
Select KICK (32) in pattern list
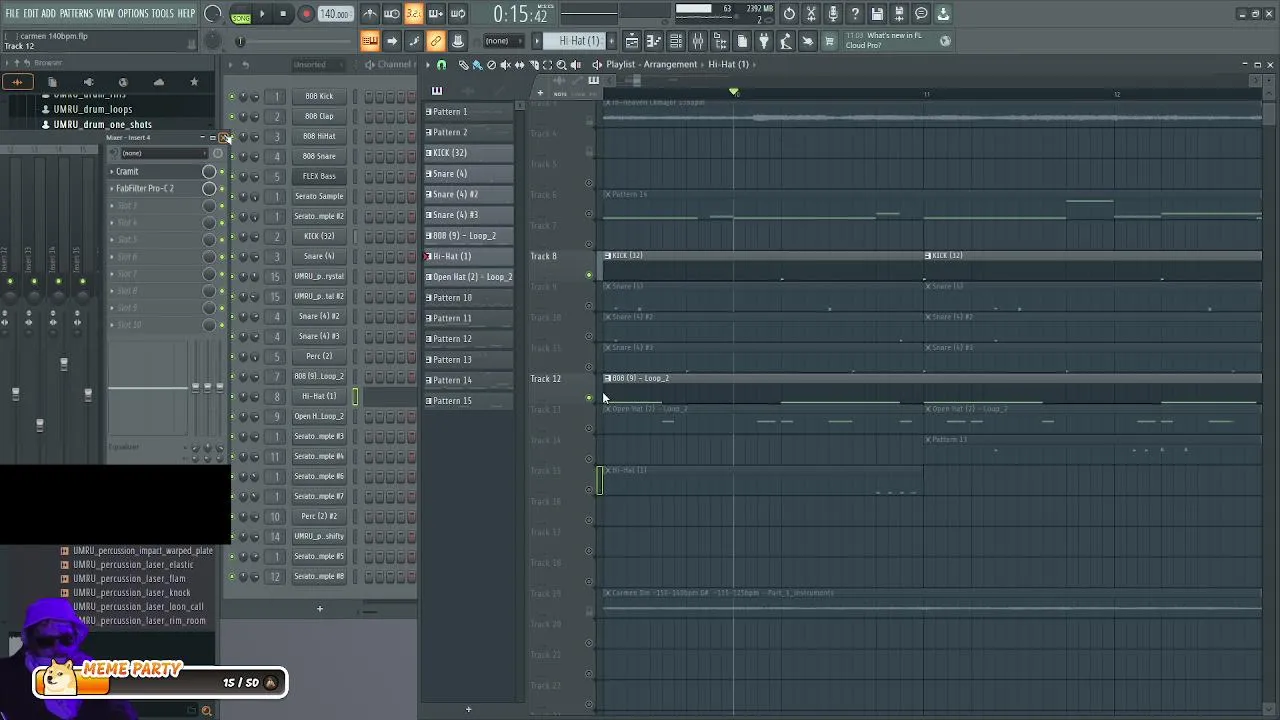coord(468,152)
